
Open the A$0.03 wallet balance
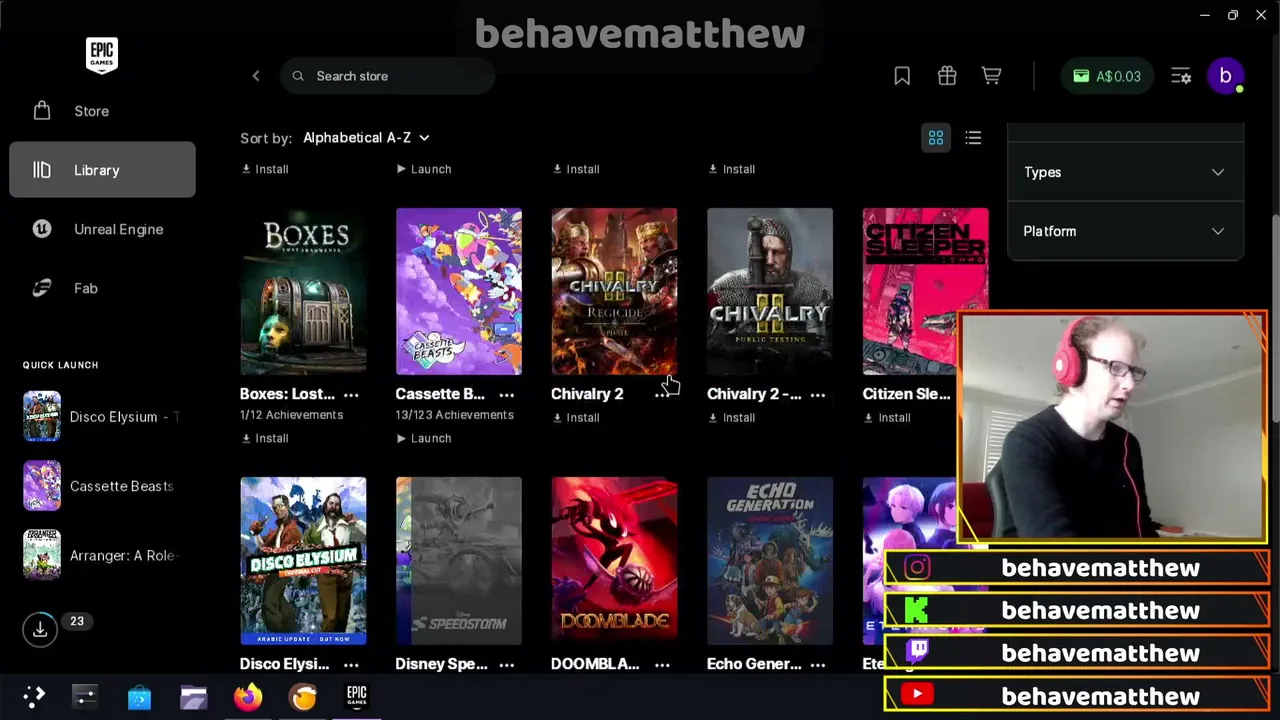click(x=1106, y=76)
